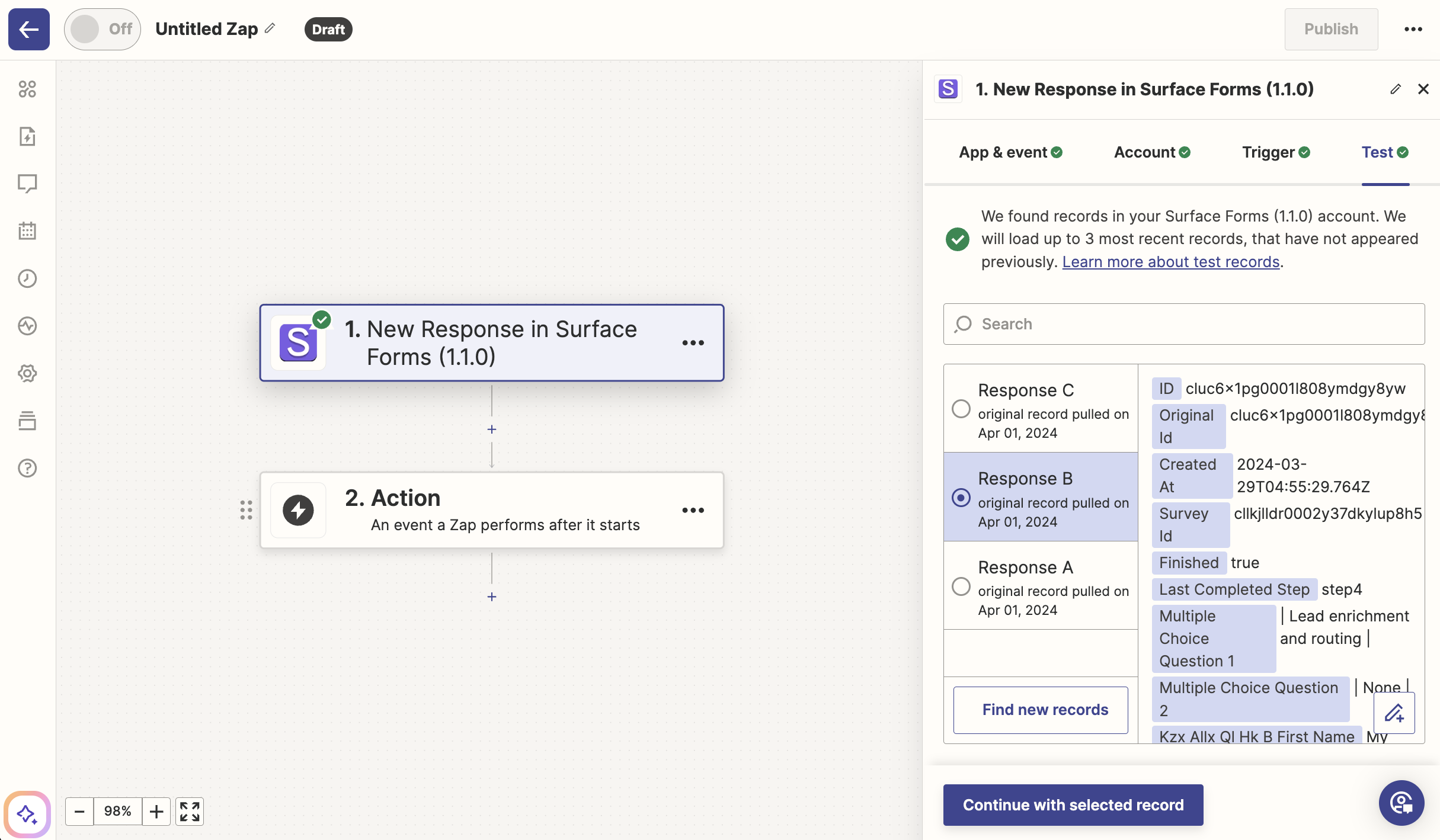Click the AI sparkle assistant icon
Image resolution: width=1440 pixels, height=840 pixels.
pyautogui.click(x=27, y=814)
